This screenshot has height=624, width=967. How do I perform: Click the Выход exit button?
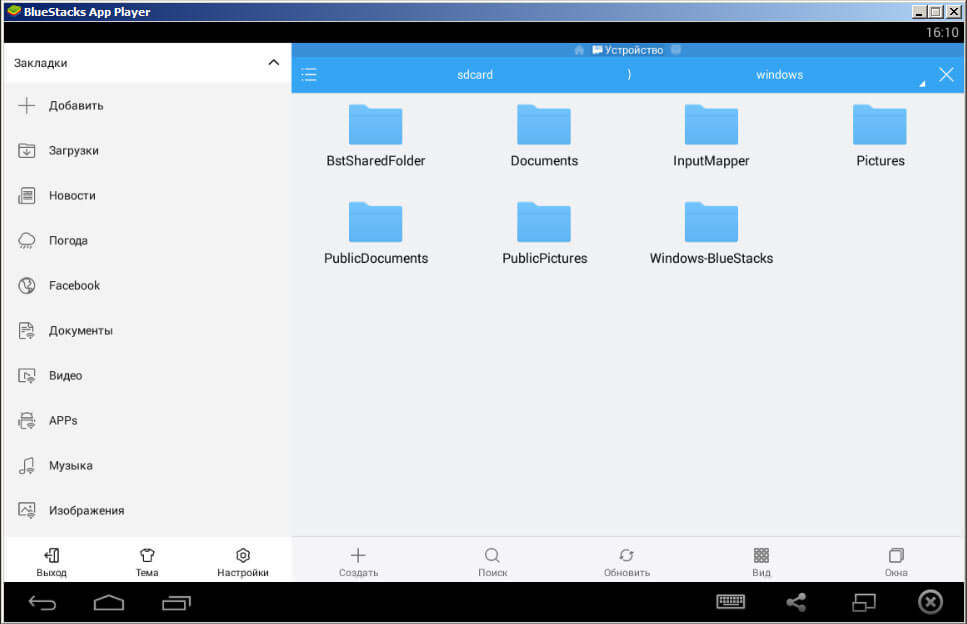(x=51, y=562)
